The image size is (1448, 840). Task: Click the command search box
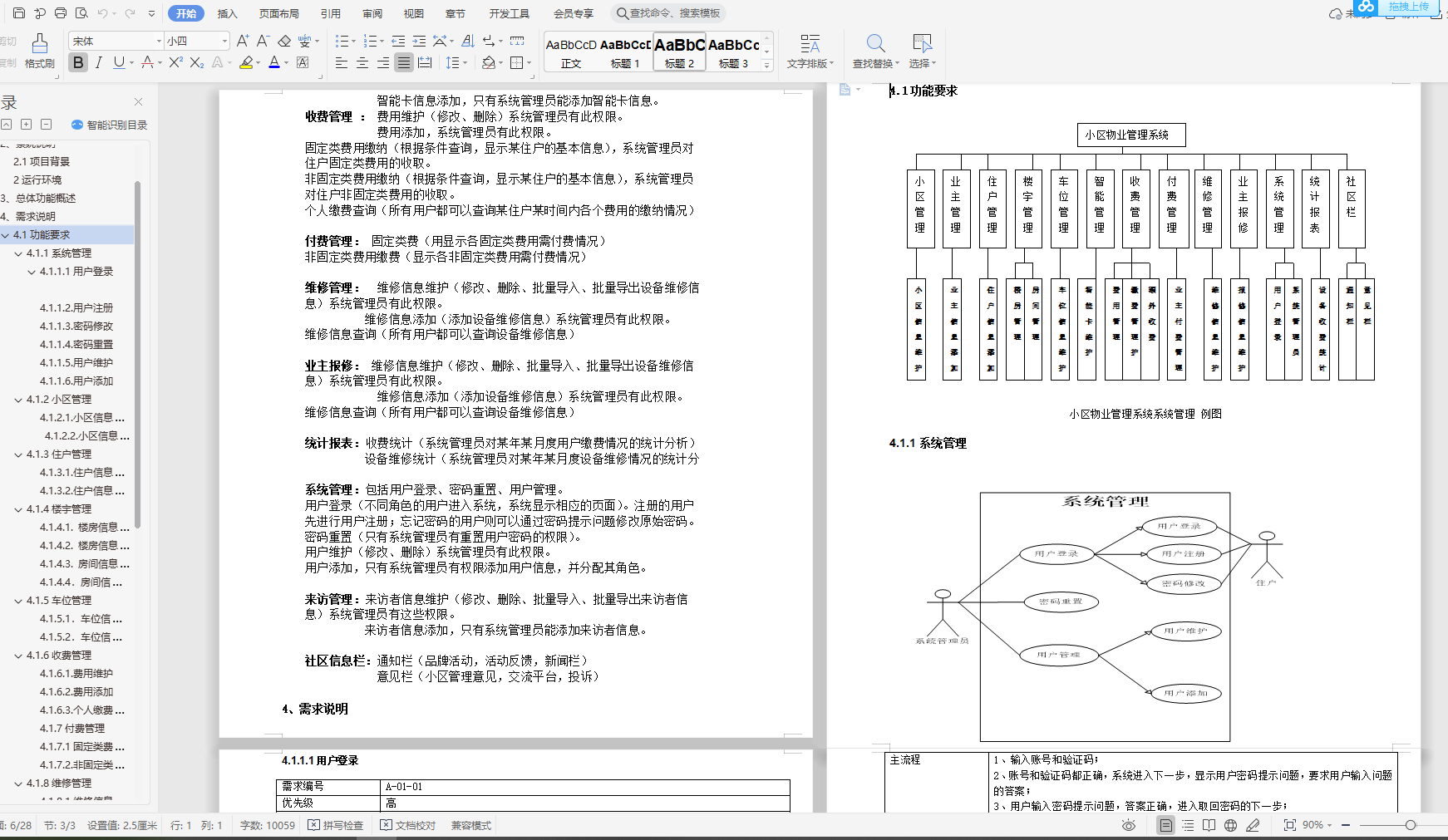(x=668, y=13)
